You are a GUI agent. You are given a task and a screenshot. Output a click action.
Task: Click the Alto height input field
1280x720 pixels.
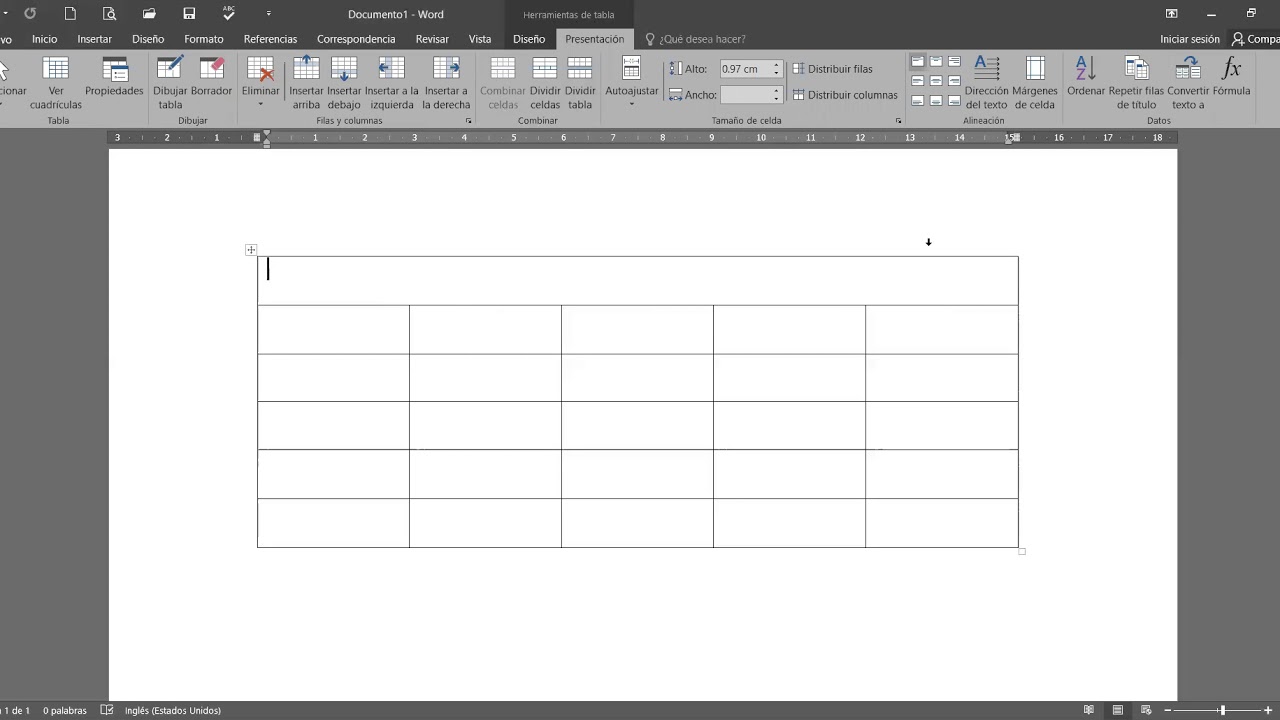pyautogui.click(x=744, y=69)
